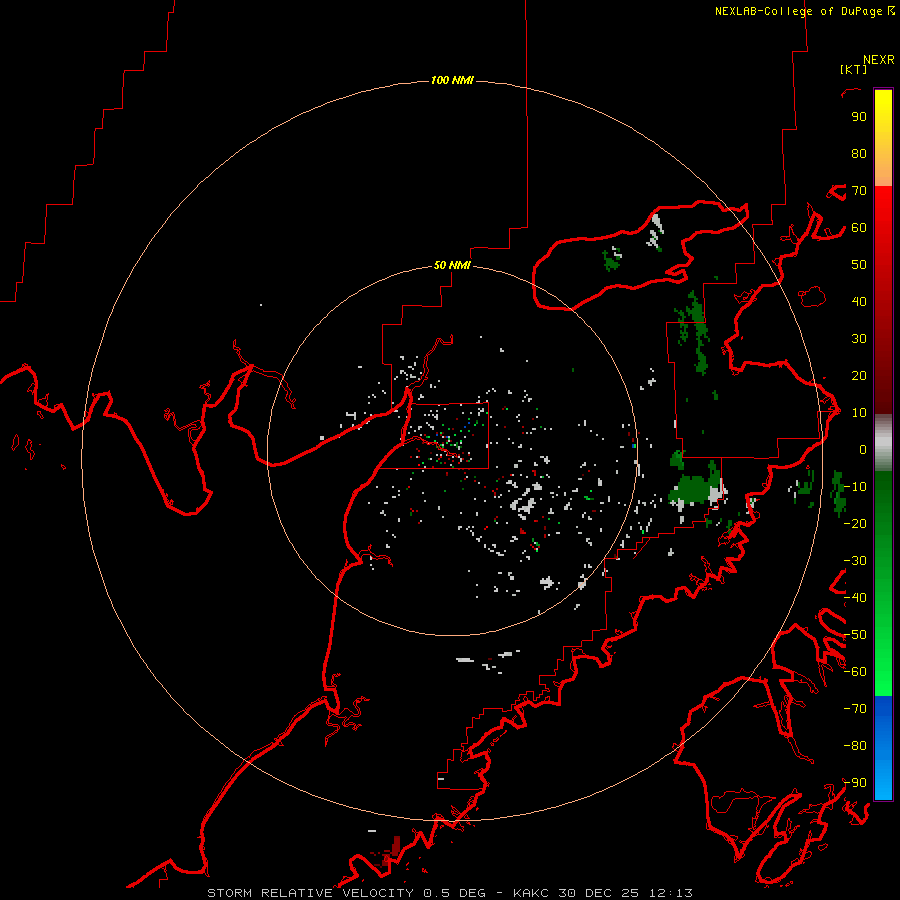Click the 80 value on velocity scale

coord(859,154)
